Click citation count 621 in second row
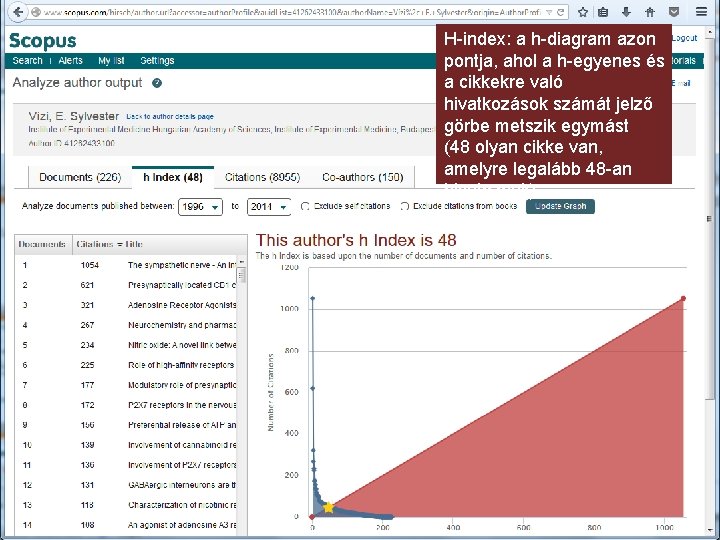Viewport: 720px width, 540px height. 87,285
